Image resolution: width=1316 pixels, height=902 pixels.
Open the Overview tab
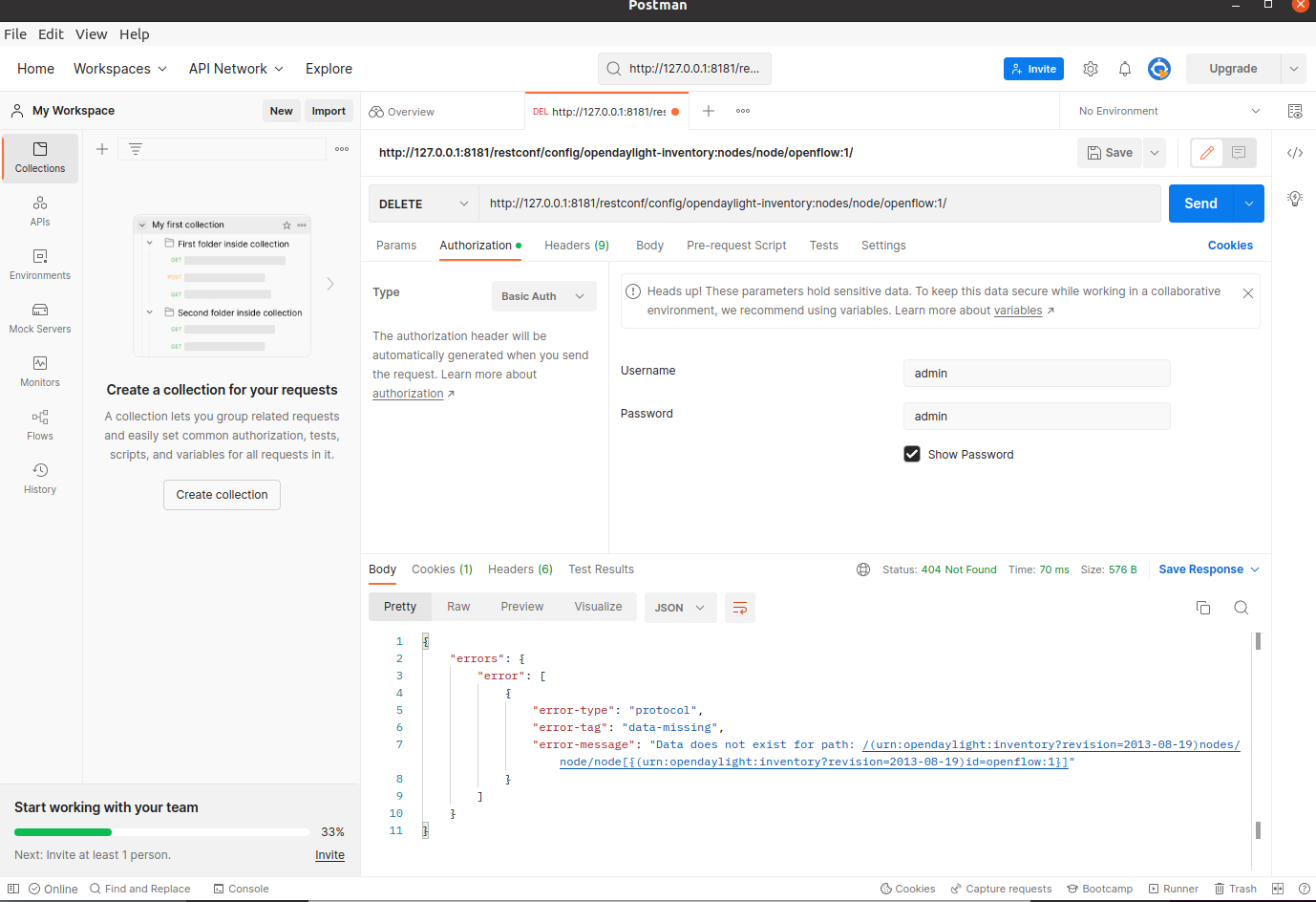tap(402, 112)
